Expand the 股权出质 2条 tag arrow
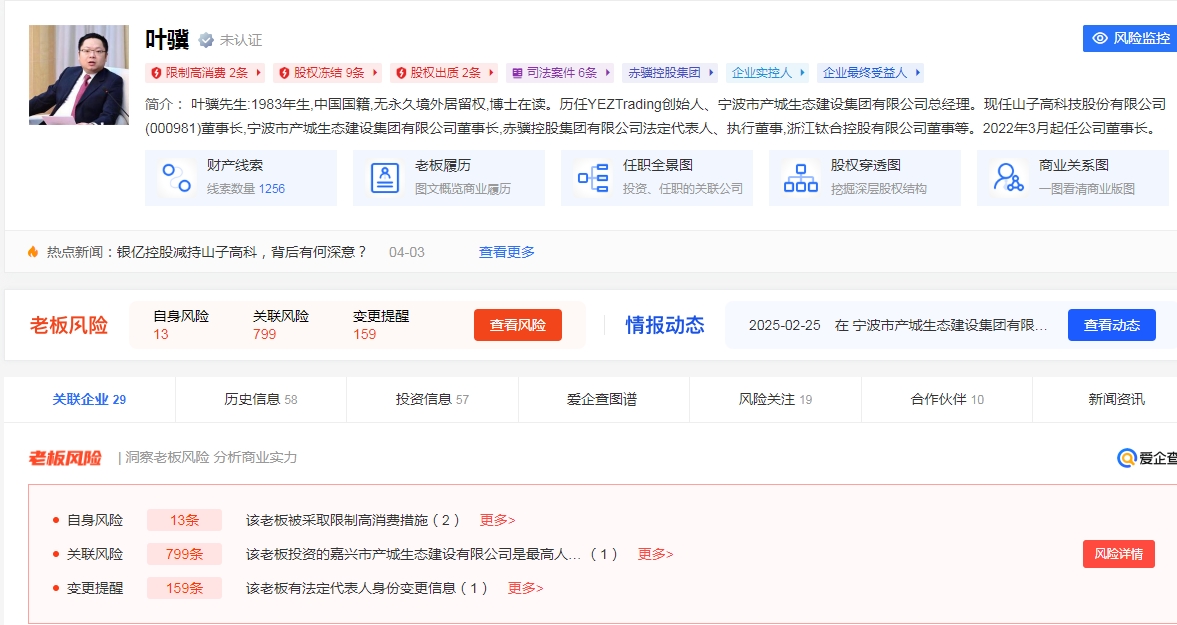 (491, 73)
